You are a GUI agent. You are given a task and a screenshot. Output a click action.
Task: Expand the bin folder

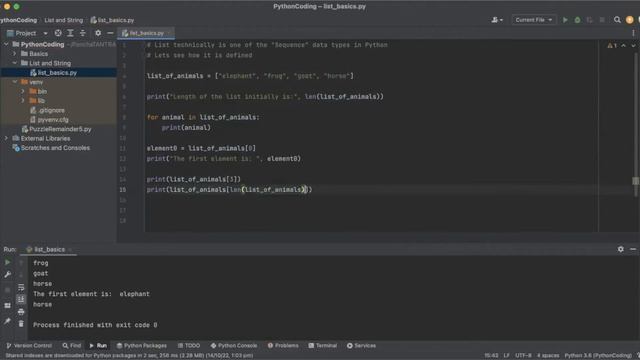click(23, 91)
